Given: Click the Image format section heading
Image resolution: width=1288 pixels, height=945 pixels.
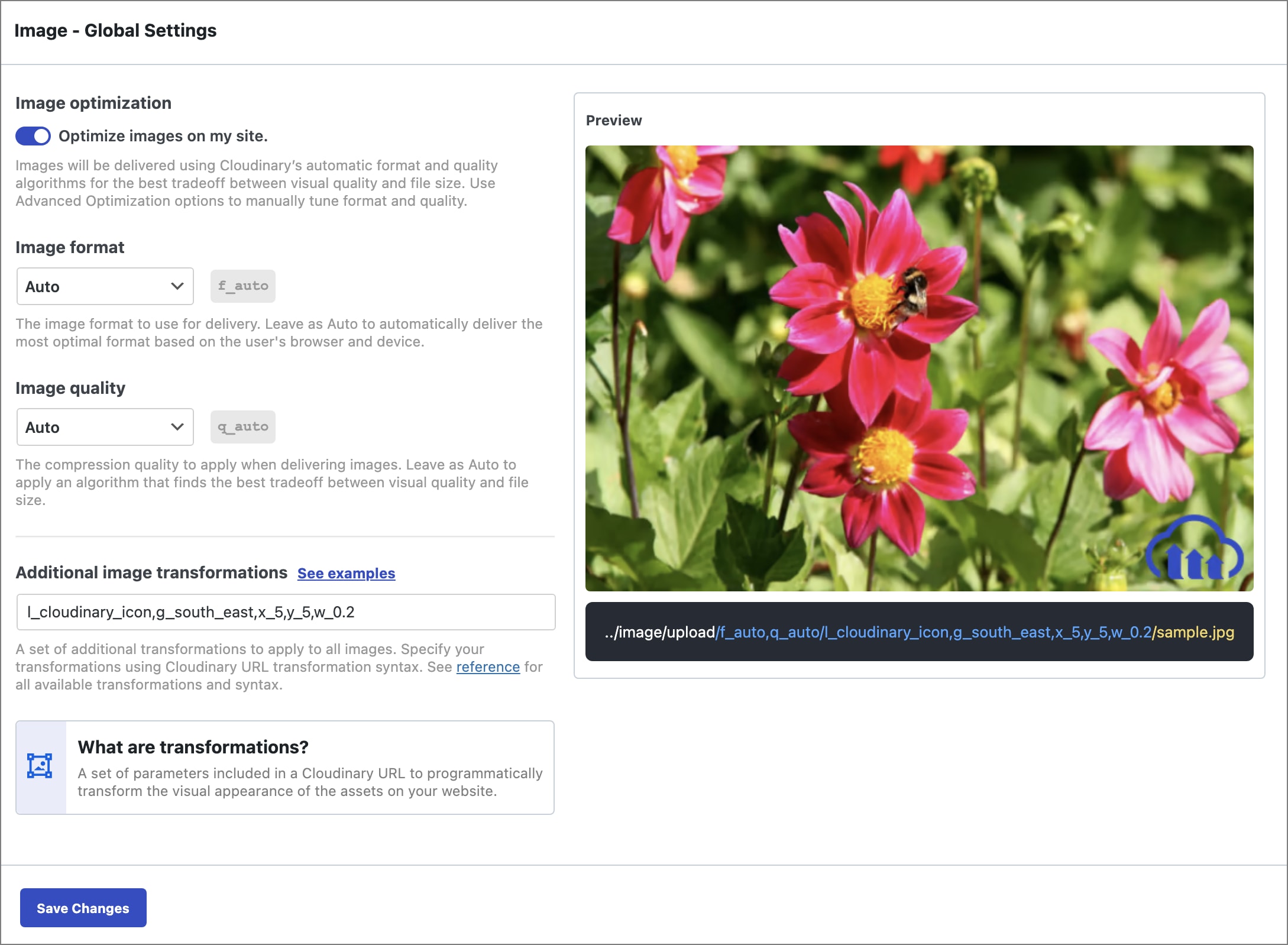Looking at the screenshot, I should pyautogui.click(x=70, y=247).
